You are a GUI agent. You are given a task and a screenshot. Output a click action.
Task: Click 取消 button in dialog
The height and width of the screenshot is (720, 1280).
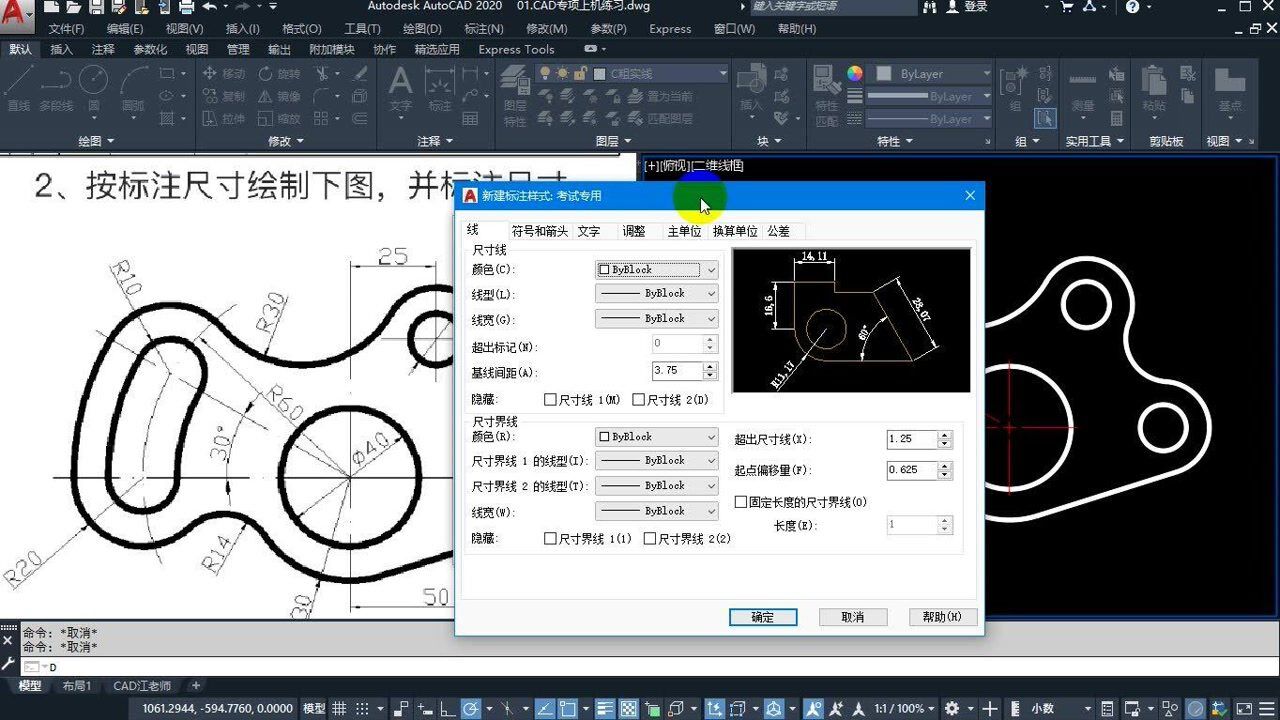point(853,617)
